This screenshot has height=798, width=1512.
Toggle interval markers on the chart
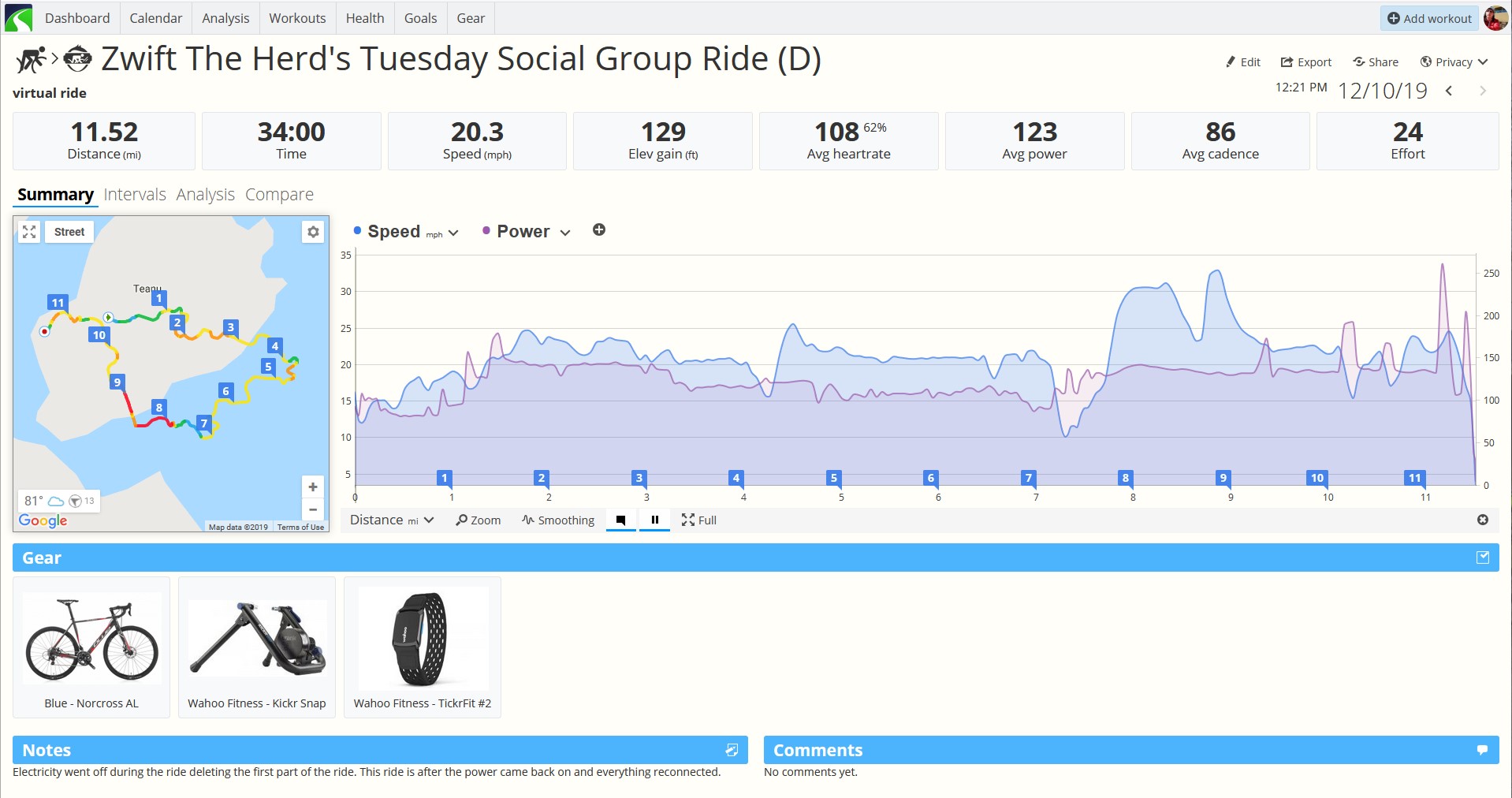[x=621, y=520]
